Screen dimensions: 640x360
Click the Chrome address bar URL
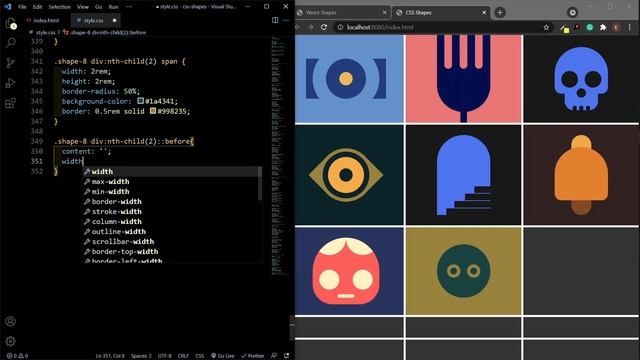pos(380,27)
